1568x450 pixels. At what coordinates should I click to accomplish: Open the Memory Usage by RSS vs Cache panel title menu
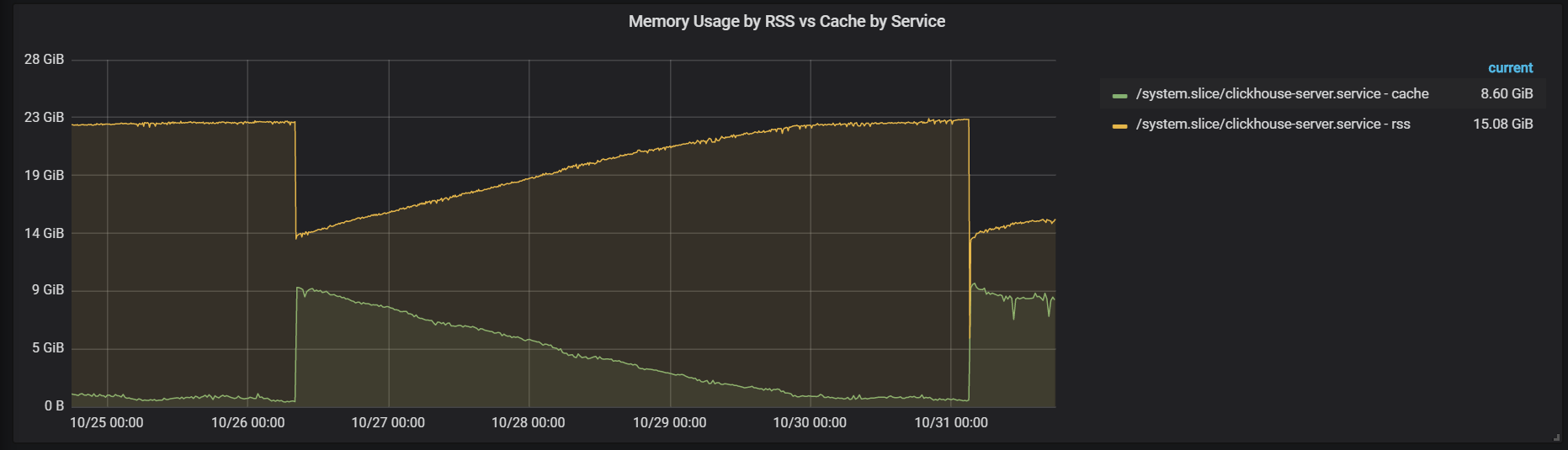pos(786,21)
